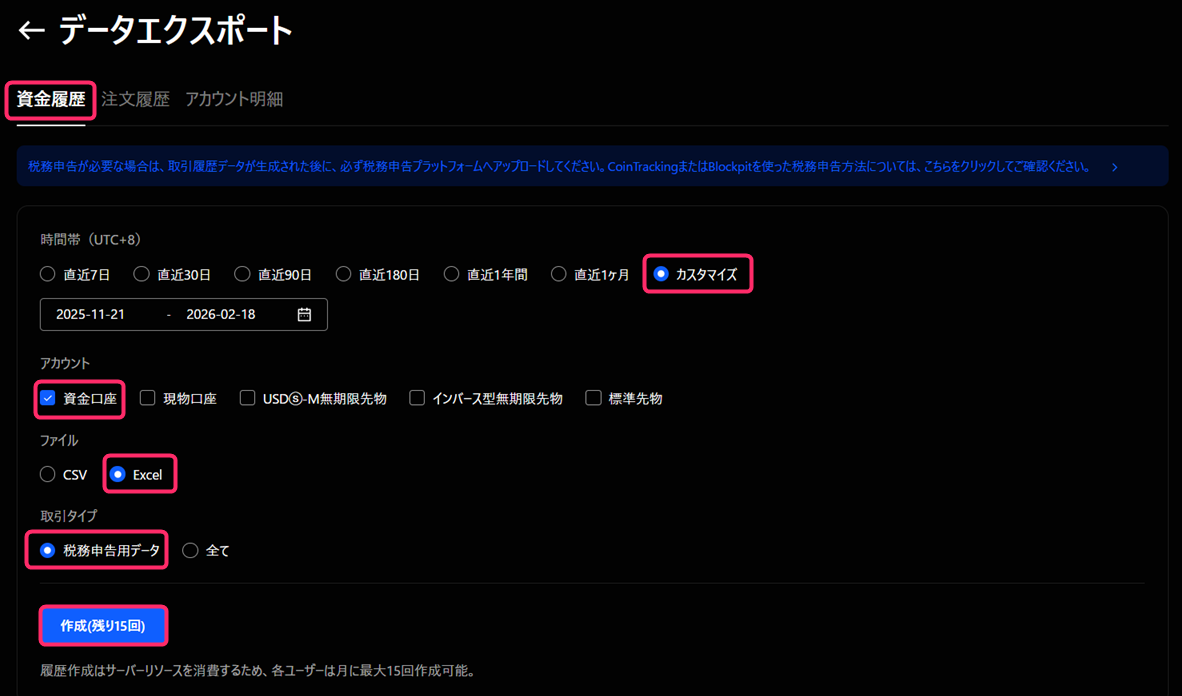
Task: Click the back arrow beside データエクスポート
Action: tap(31, 31)
